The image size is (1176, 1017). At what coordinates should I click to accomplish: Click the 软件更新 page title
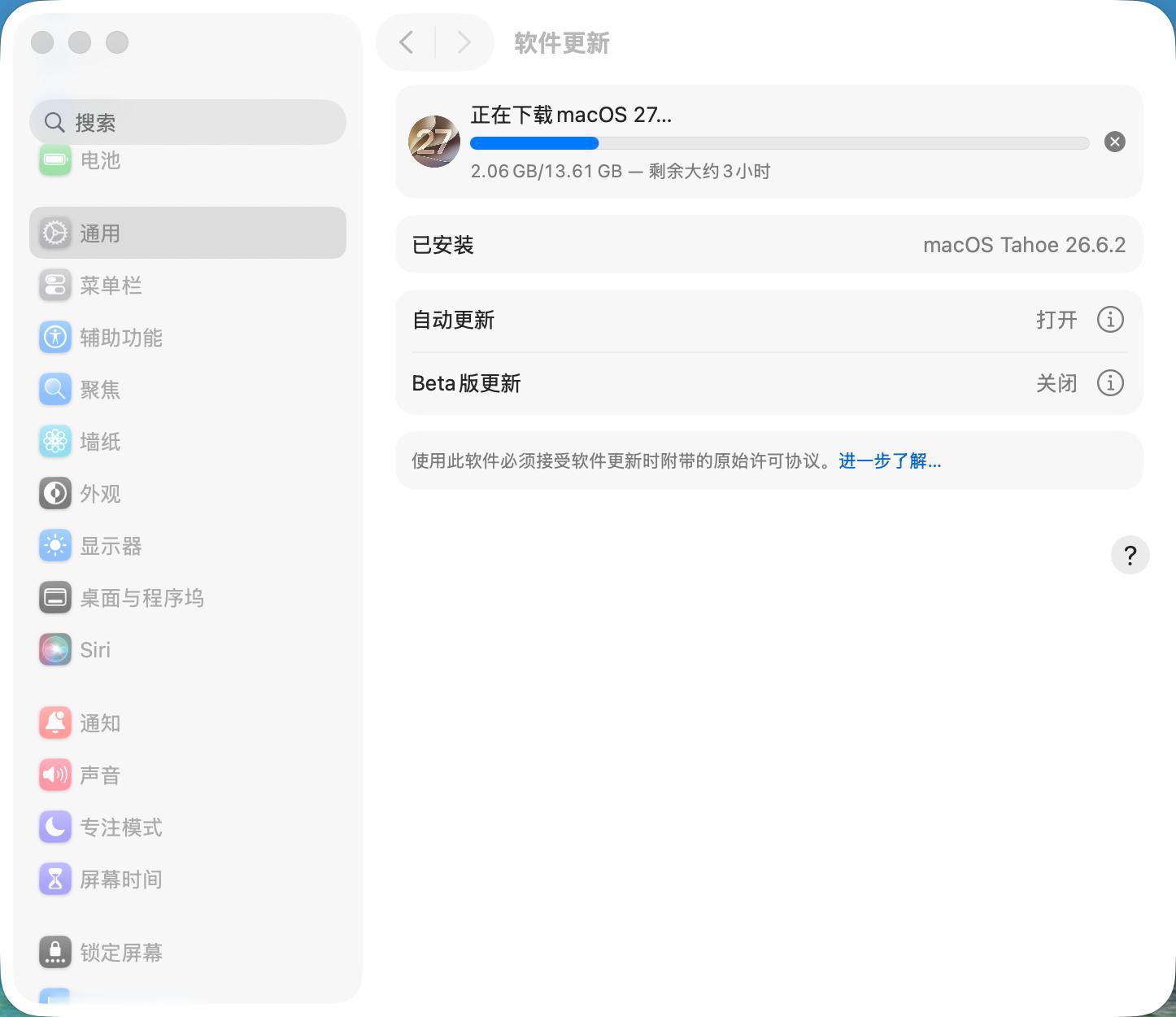click(x=562, y=43)
